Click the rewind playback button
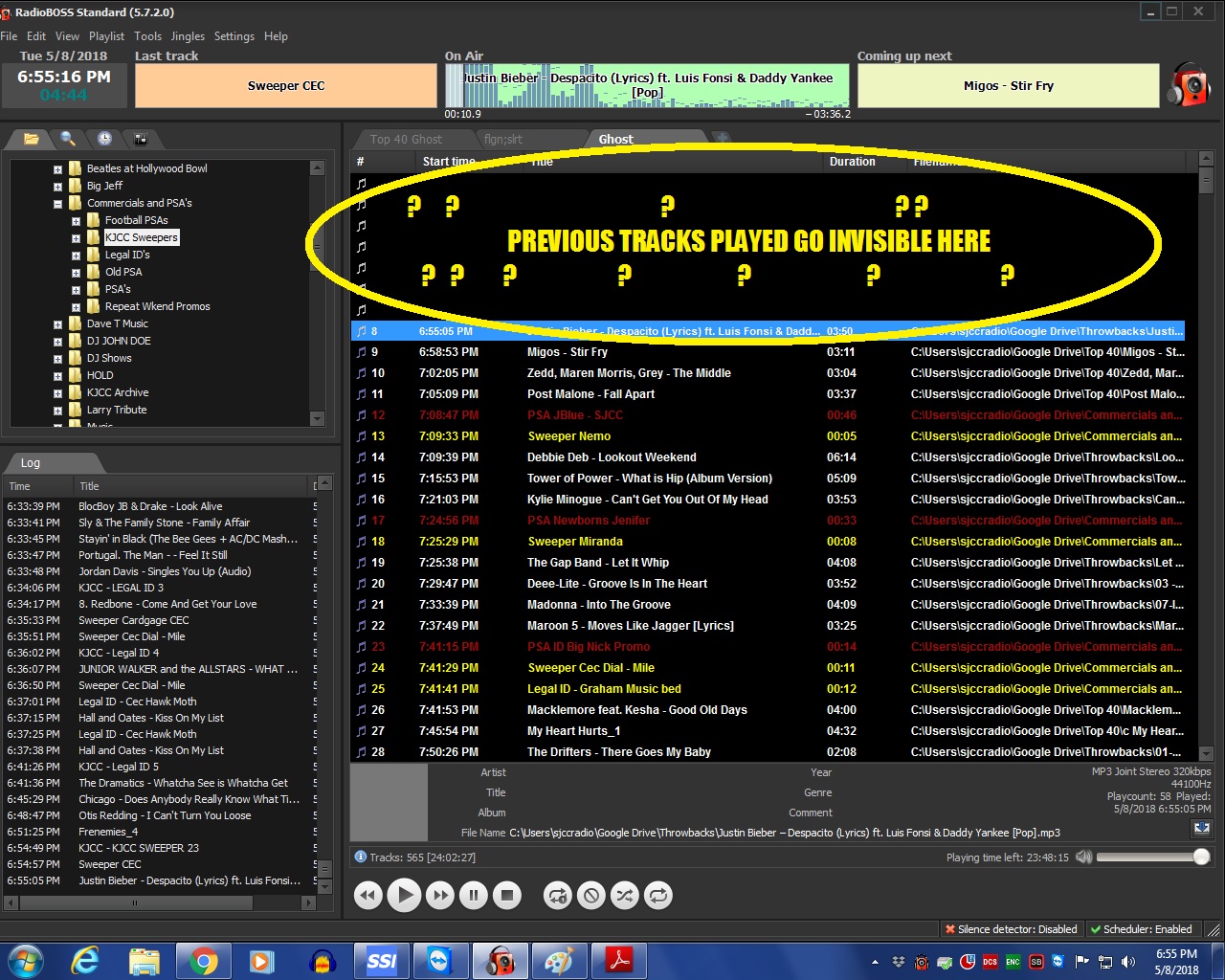This screenshot has height=980, width=1225. [368, 896]
